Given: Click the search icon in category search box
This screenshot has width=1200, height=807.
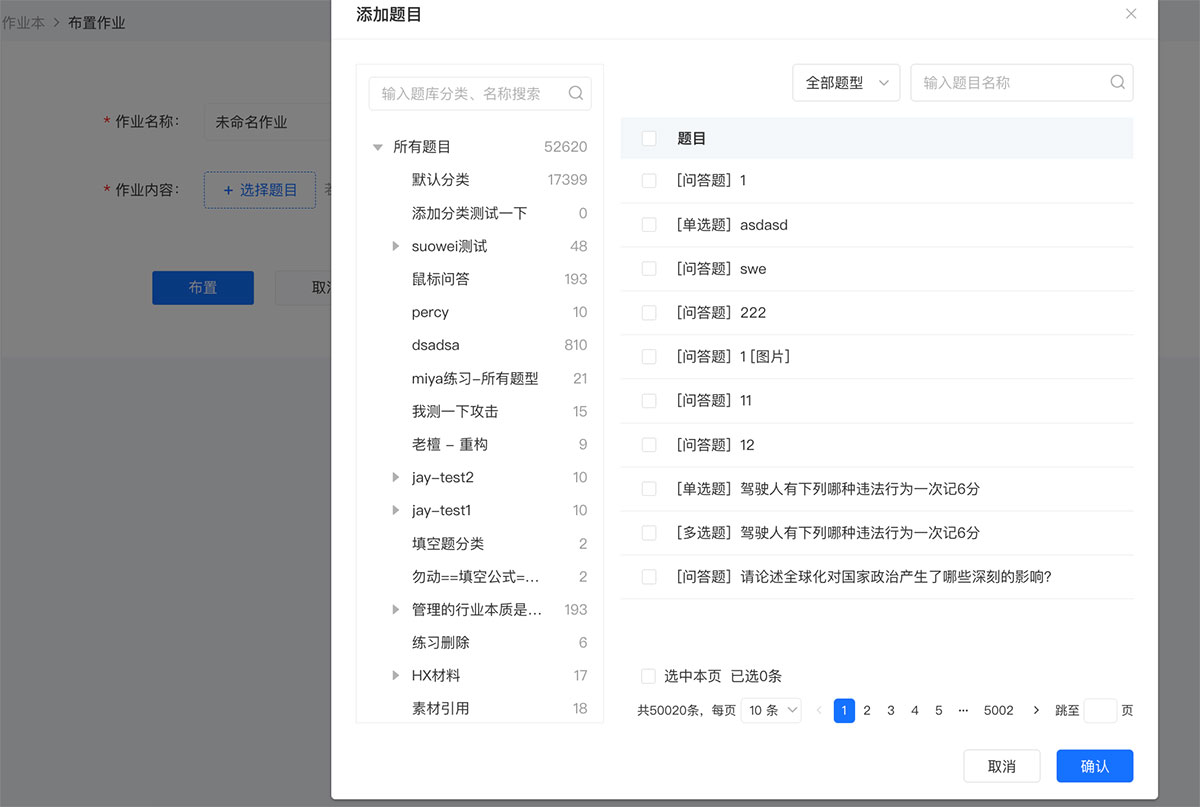Looking at the screenshot, I should tap(576, 93).
